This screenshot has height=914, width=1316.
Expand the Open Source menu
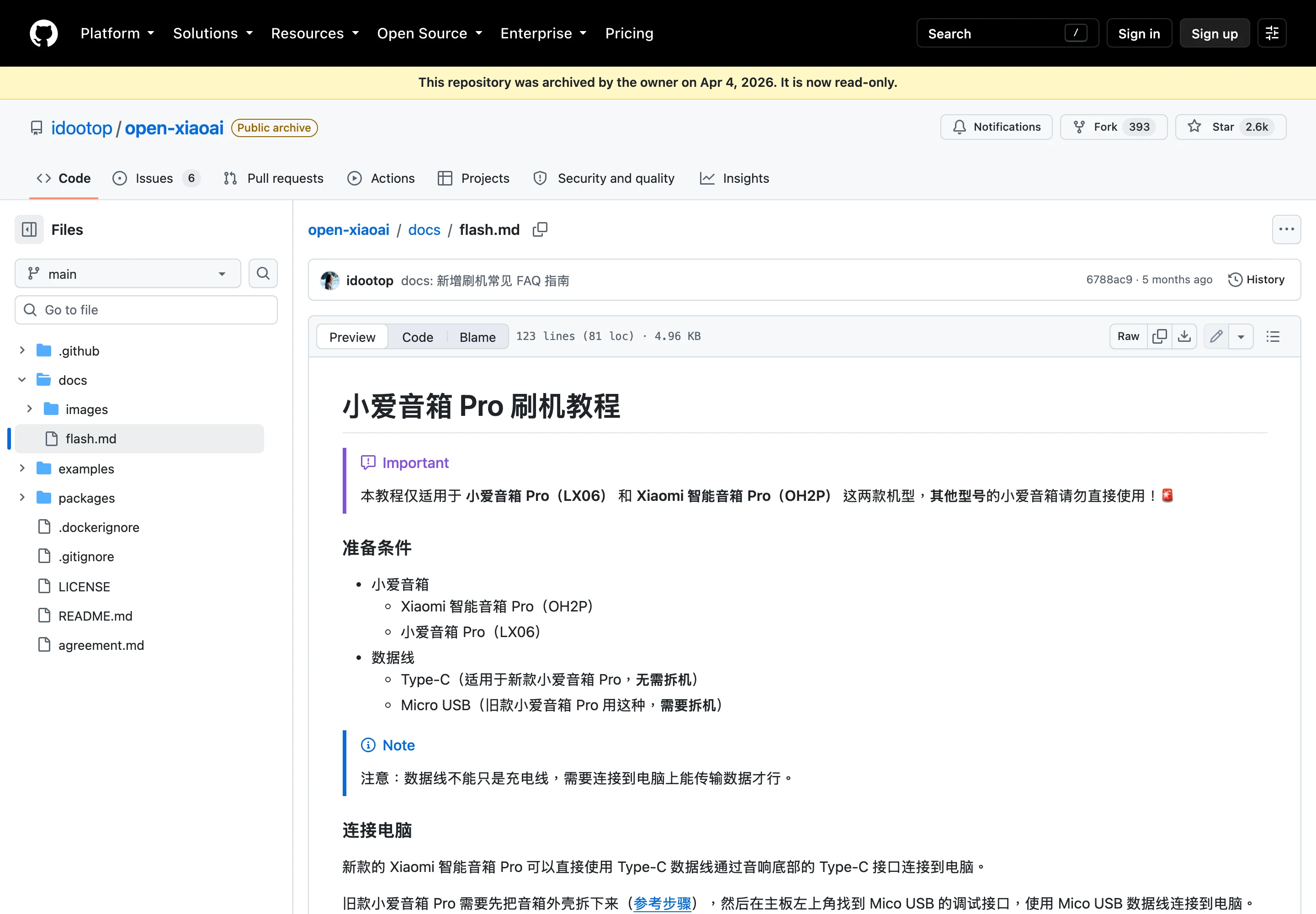430,33
